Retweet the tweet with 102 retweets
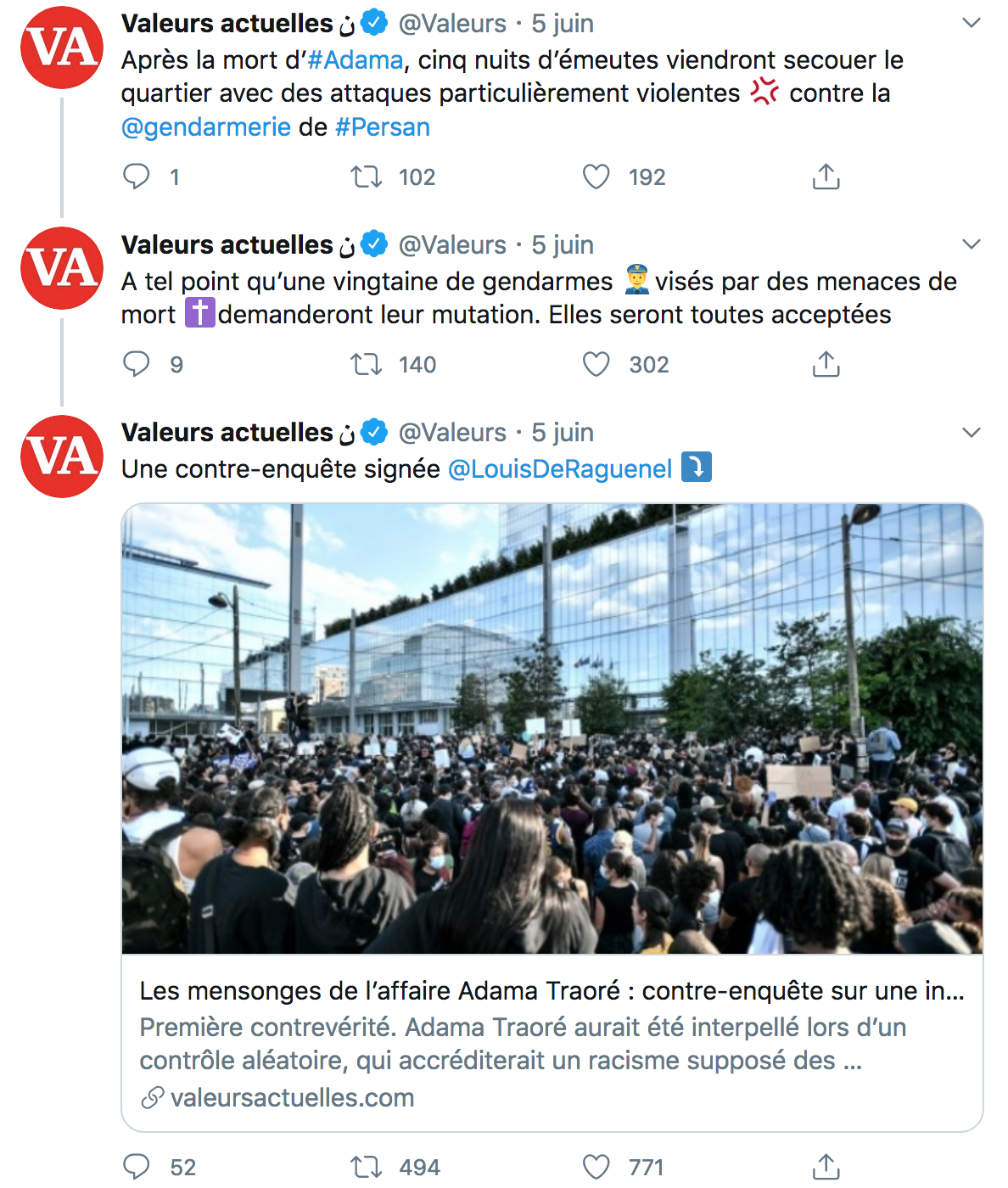 (367, 177)
